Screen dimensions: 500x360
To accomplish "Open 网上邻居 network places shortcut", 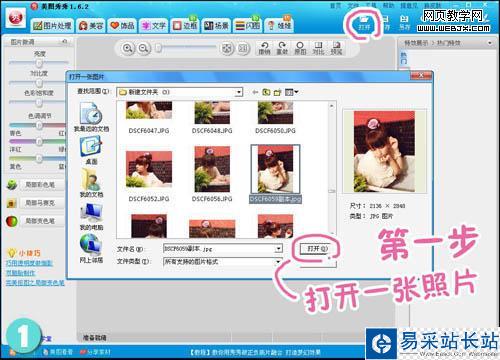I will pyautogui.click(x=91, y=248).
